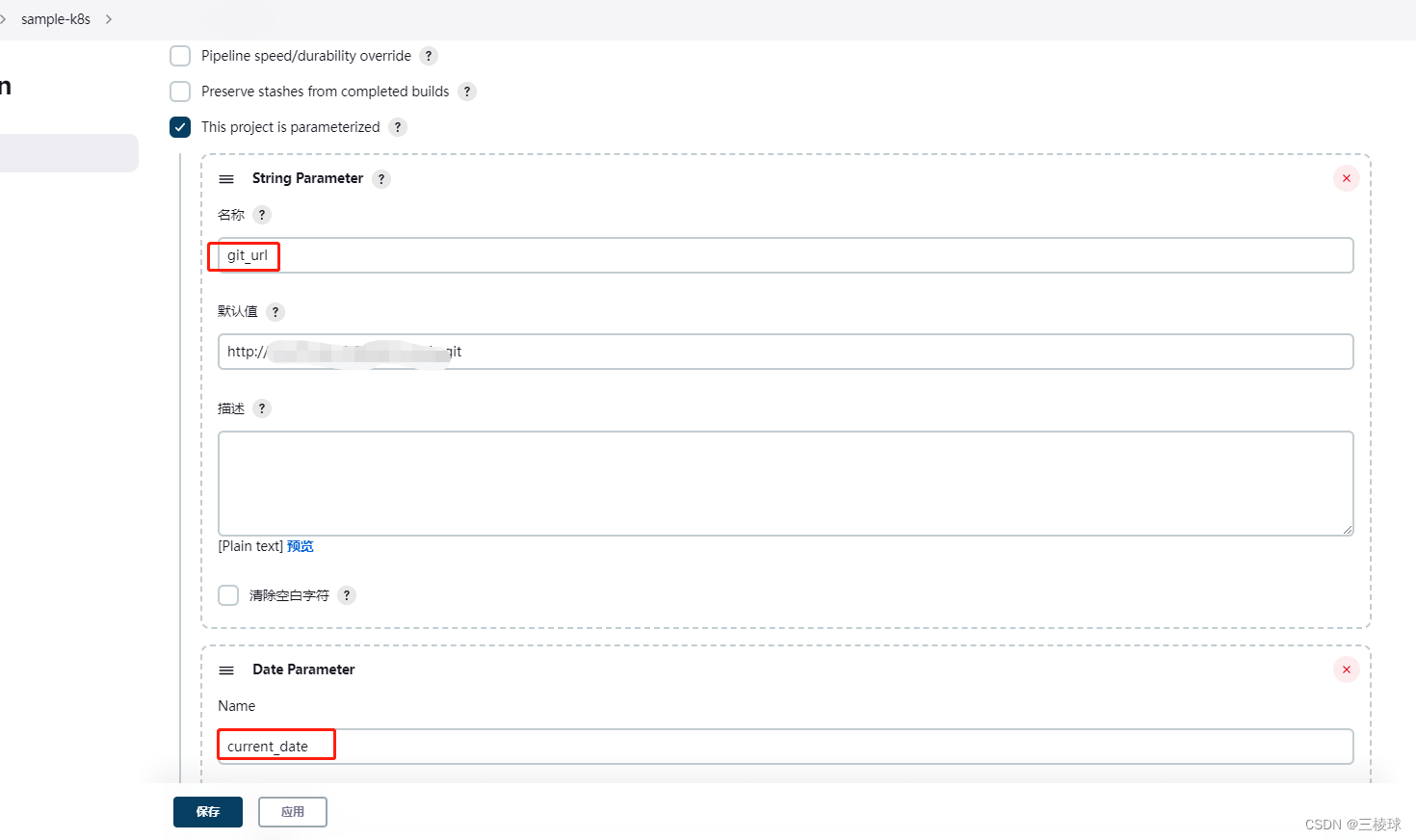Viewport: 1416px width, 840px height.
Task: Click the reorder handle of String Parameter
Action: pyautogui.click(x=225, y=178)
